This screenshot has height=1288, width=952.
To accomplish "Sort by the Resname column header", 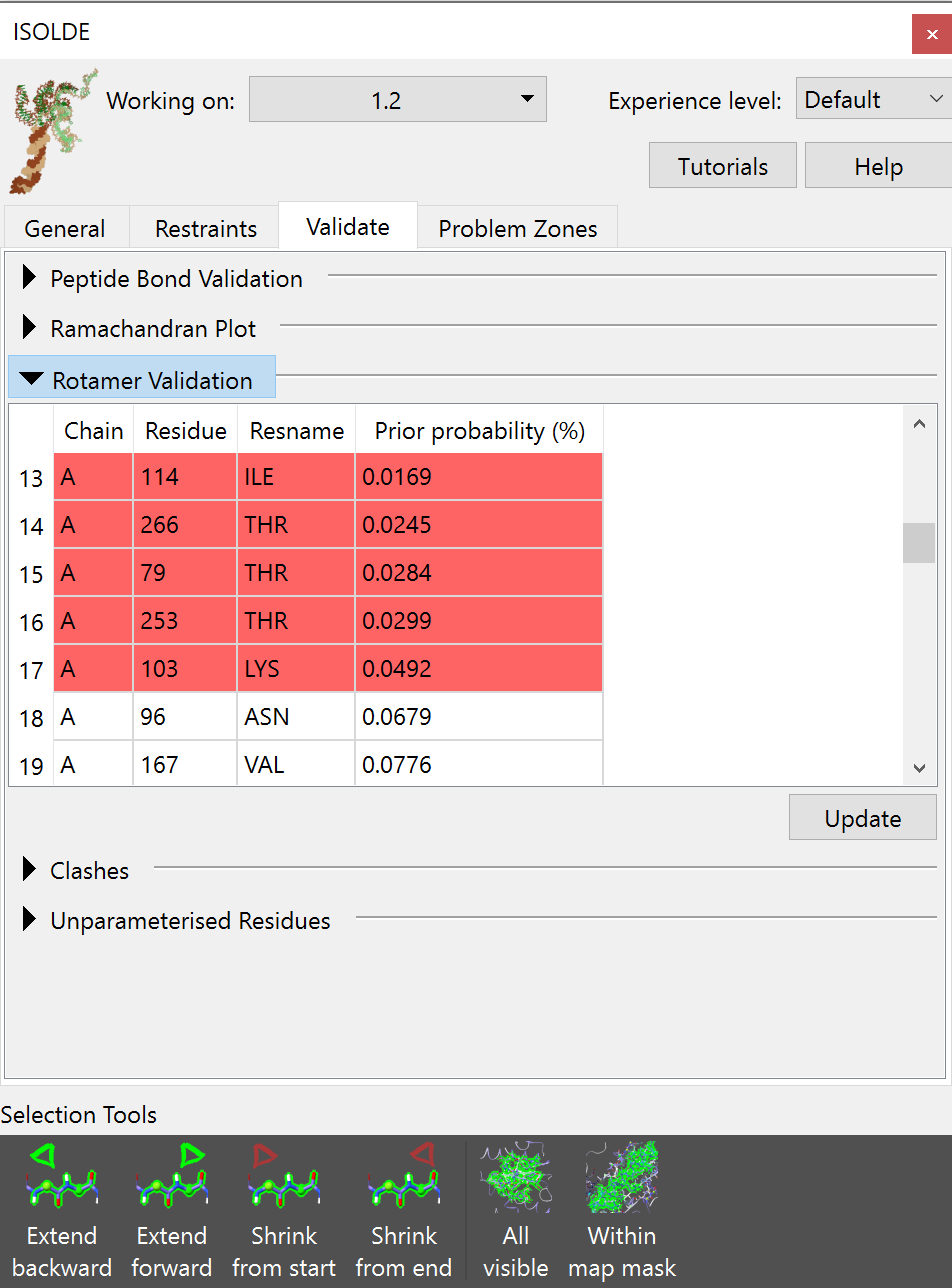I will (x=297, y=431).
